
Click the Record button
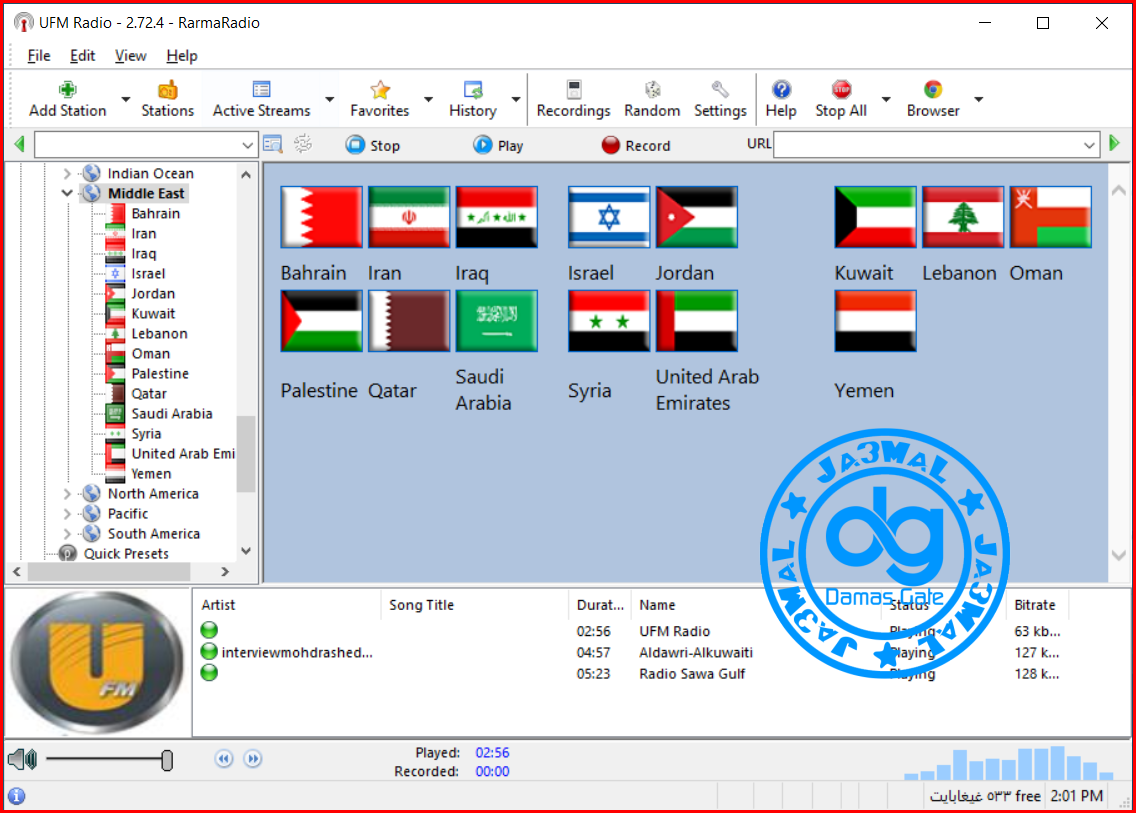(x=636, y=145)
